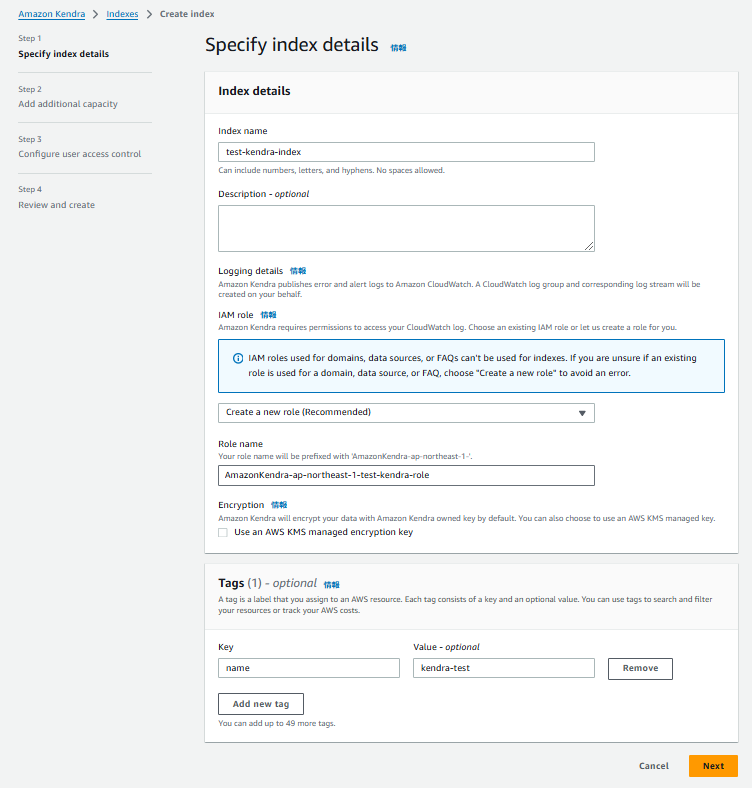Click the Description resize handle corner
The height and width of the screenshot is (788, 752).
tap(589, 246)
